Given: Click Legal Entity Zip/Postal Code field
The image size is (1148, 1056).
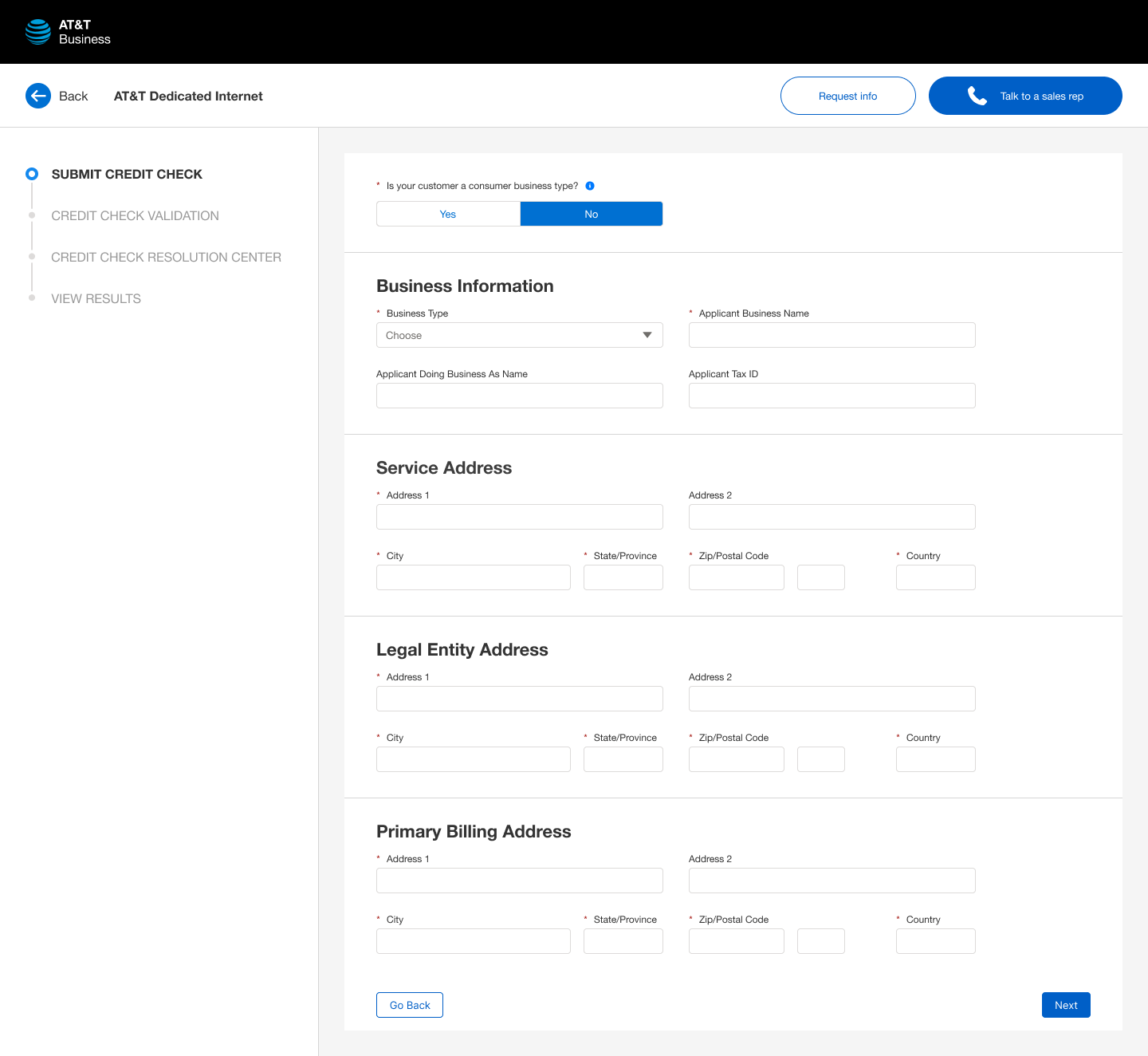Looking at the screenshot, I should (737, 759).
